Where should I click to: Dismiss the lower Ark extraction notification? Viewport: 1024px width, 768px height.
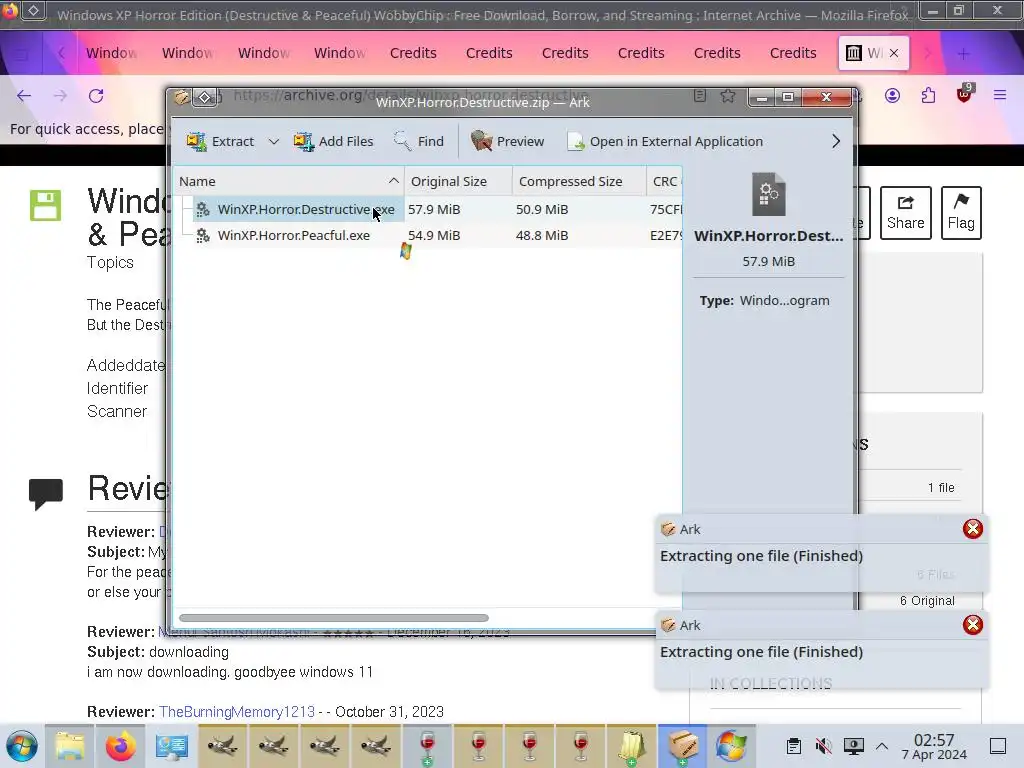[973, 625]
